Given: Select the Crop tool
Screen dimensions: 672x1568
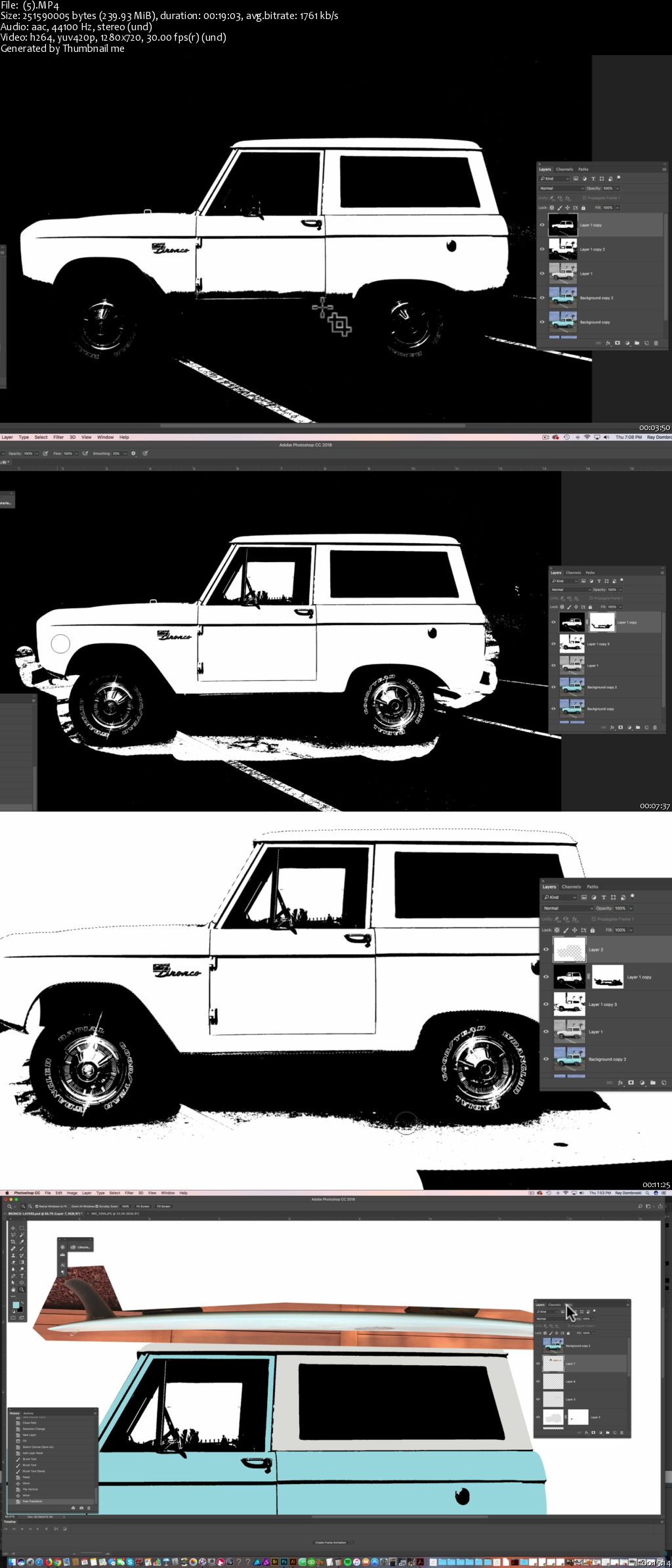Looking at the screenshot, I should click(x=13, y=1242).
